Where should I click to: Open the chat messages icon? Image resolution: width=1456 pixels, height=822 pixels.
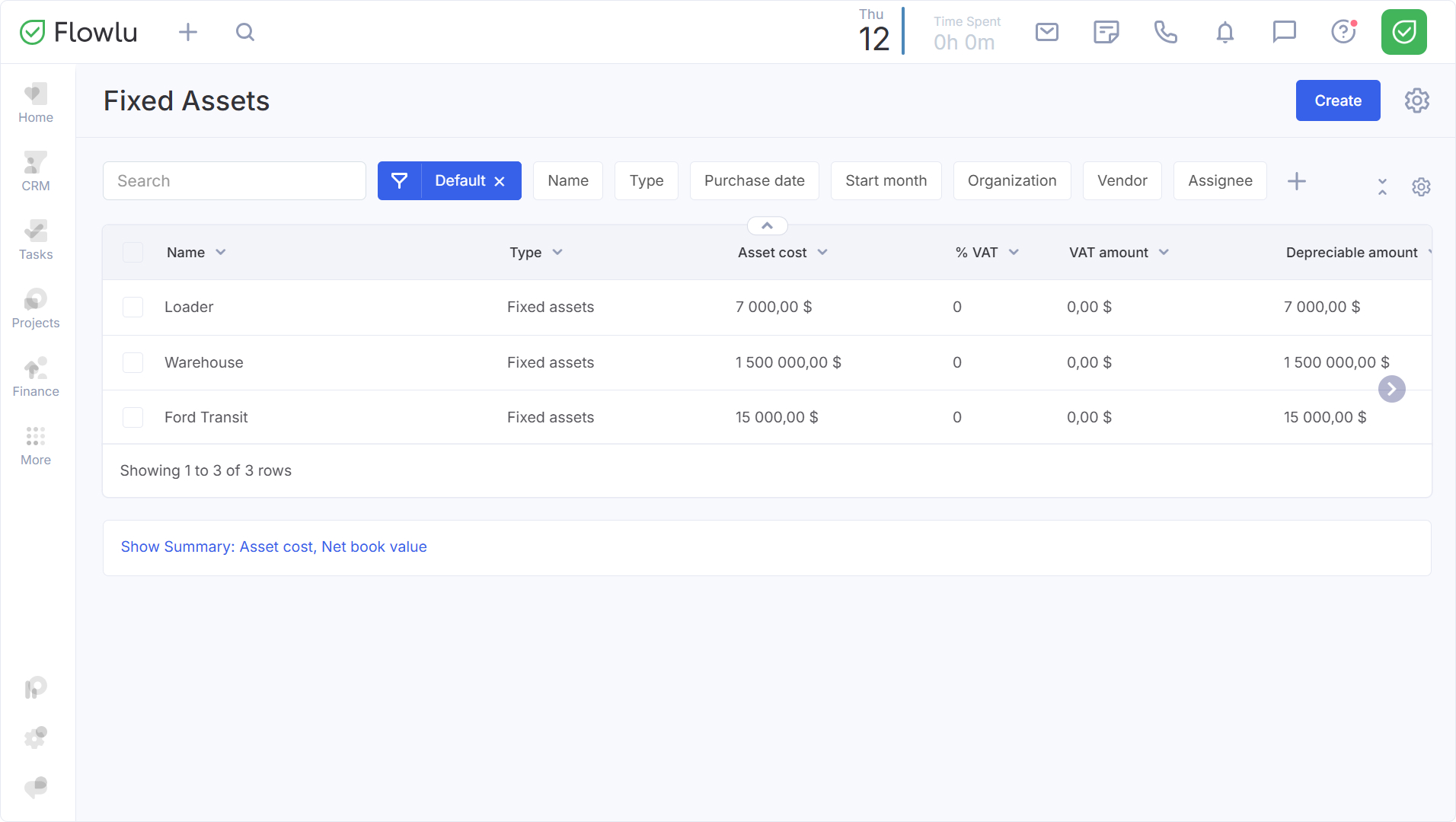(x=1284, y=32)
